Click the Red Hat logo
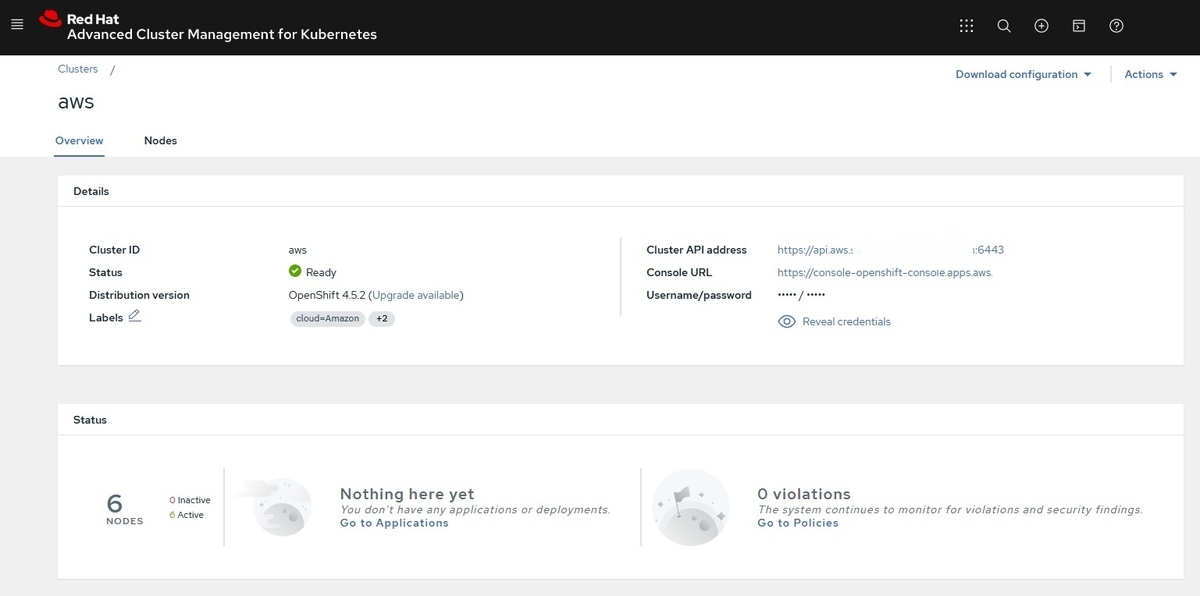Screen dimensions: 1200x596 (51, 19)
